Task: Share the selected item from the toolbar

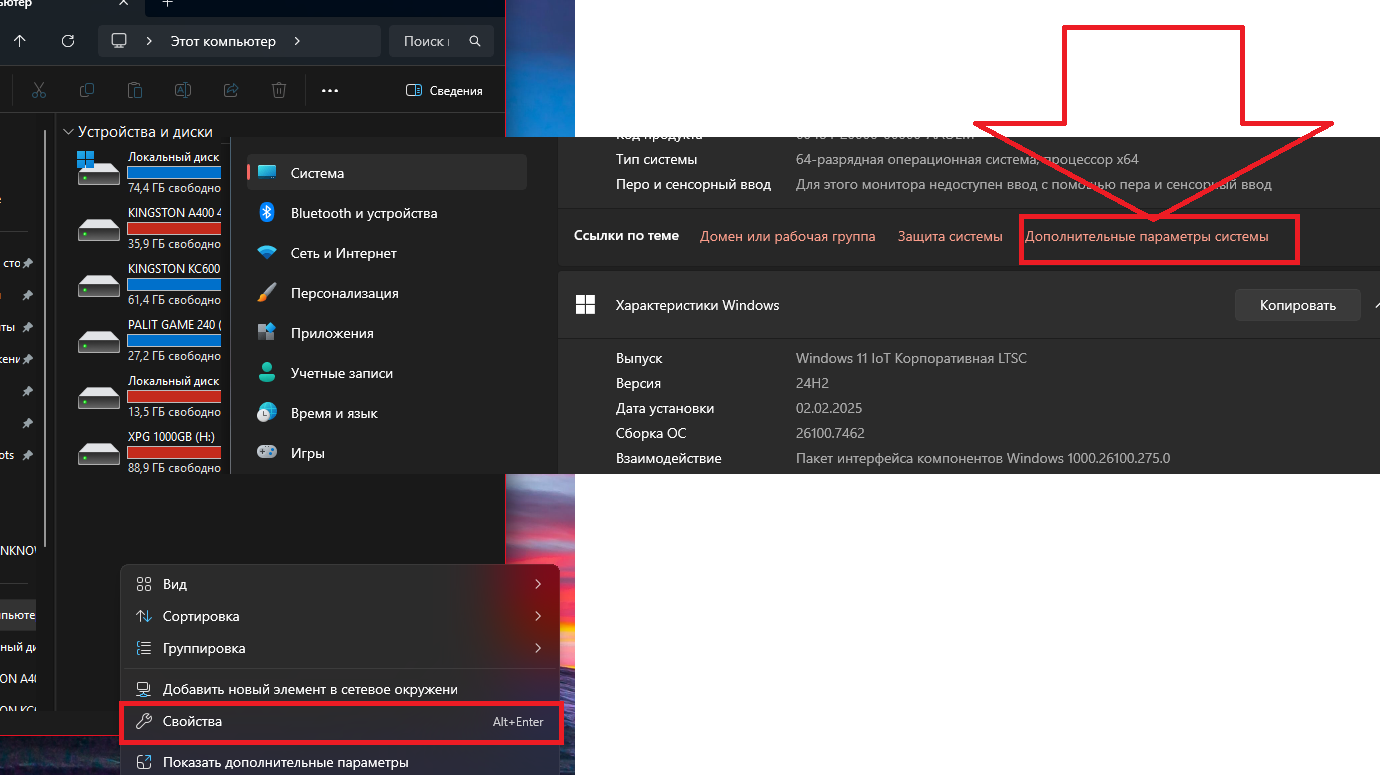Action: [x=231, y=90]
